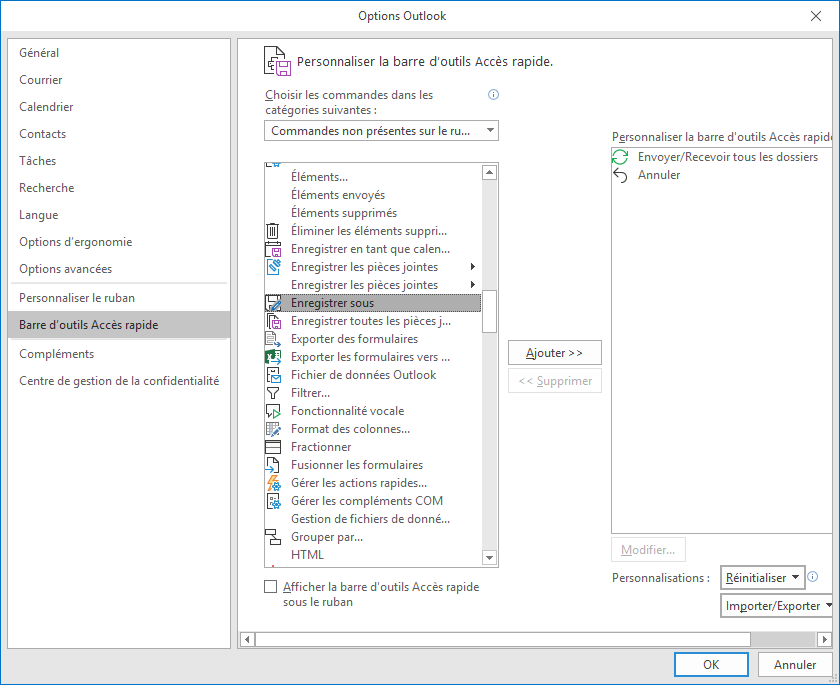Screen dimensions: 840x685
Task: Select the Grouper par icon
Action: click(273, 537)
